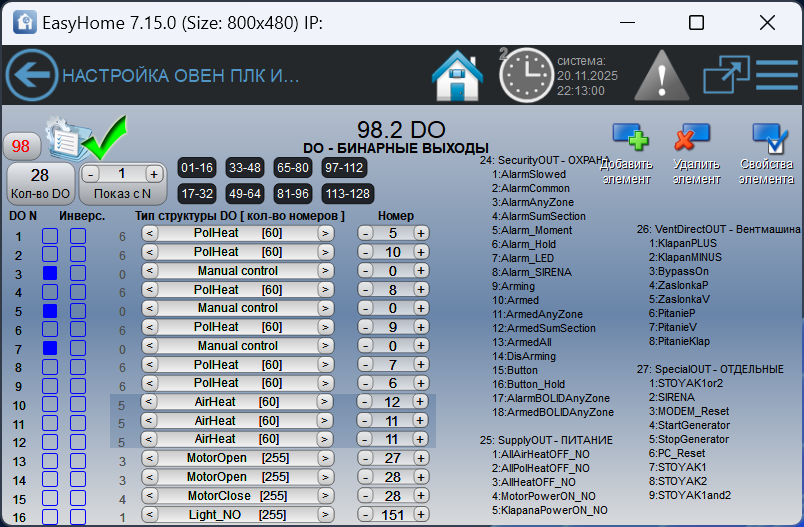
Task: Increase Показ с N value with plus
Action: (x=153, y=173)
